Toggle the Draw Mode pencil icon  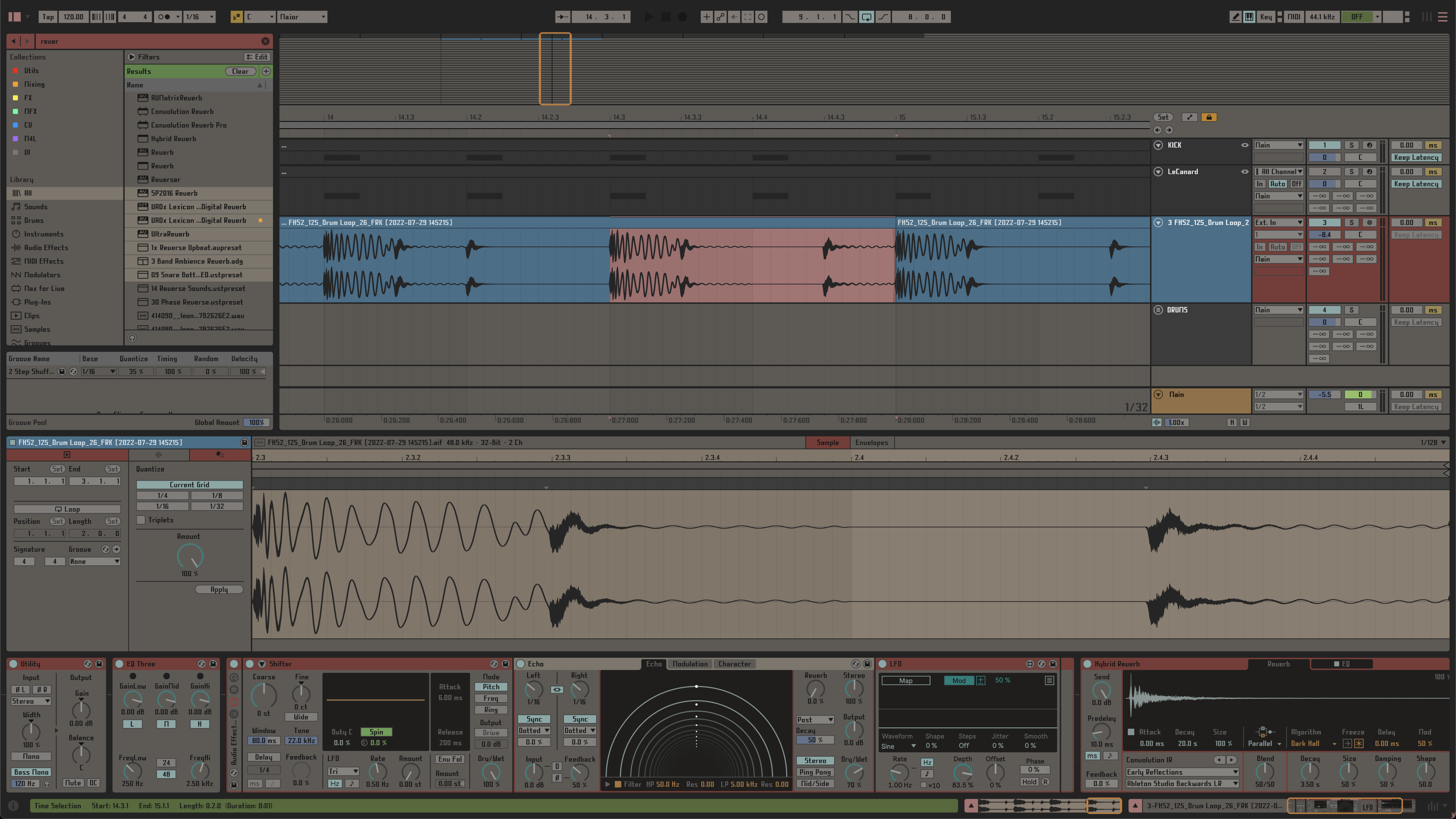1235,17
